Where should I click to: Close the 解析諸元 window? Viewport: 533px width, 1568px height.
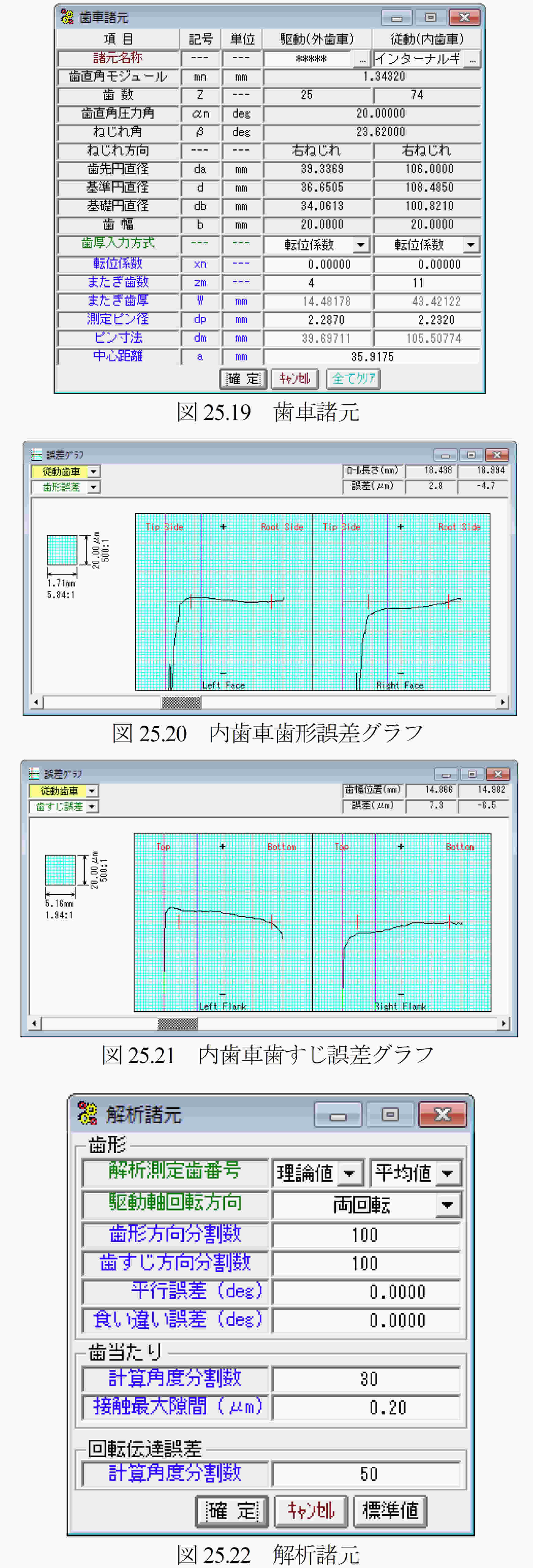tap(442, 1114)
